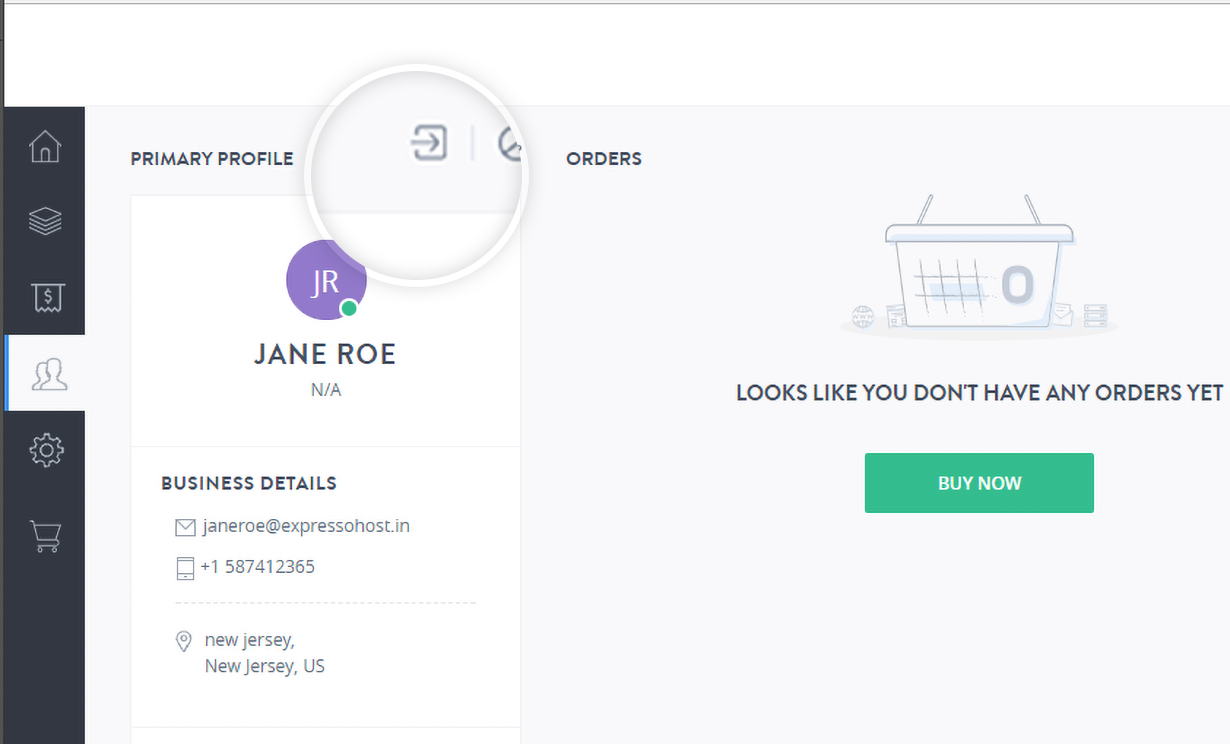This screenshot has width=1230, height=744.
Task: Open the Home dashboard in sidebar
Action: [45, 146]
